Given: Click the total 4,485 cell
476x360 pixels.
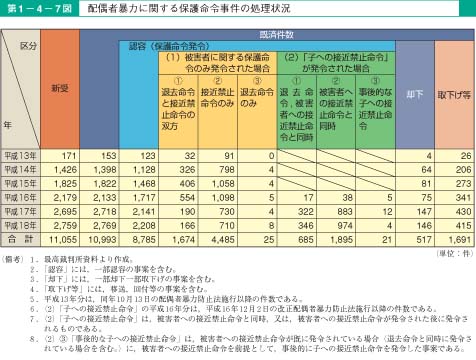Looking at the screenshot, I should (223, 239).
